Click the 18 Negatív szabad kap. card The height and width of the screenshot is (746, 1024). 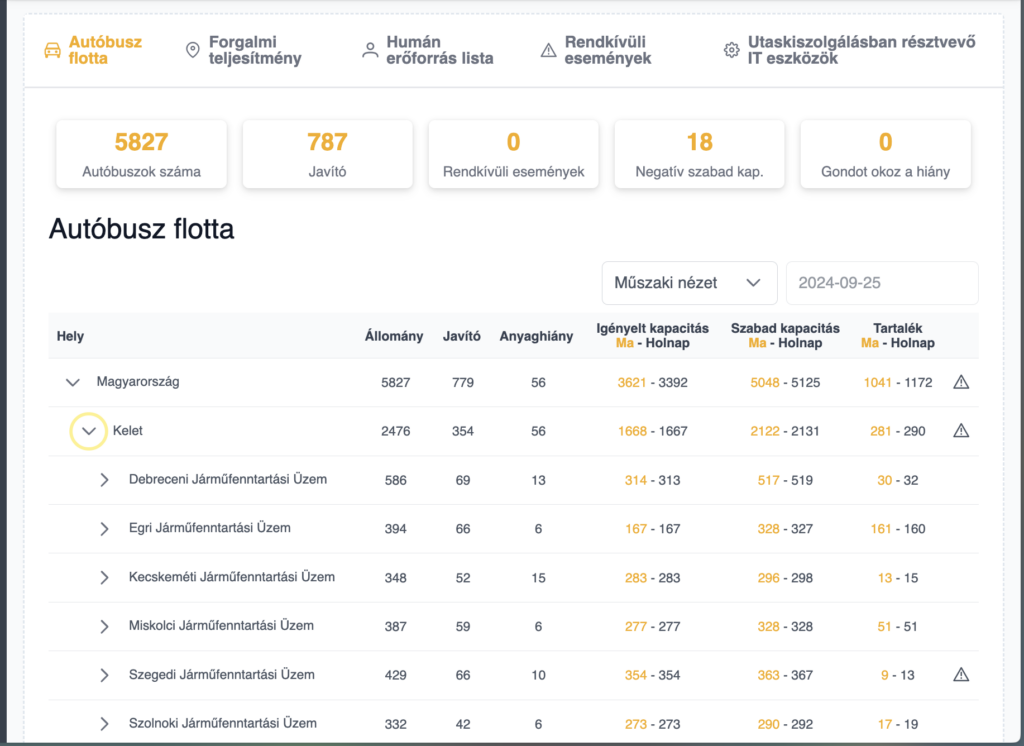pos(699,154)
